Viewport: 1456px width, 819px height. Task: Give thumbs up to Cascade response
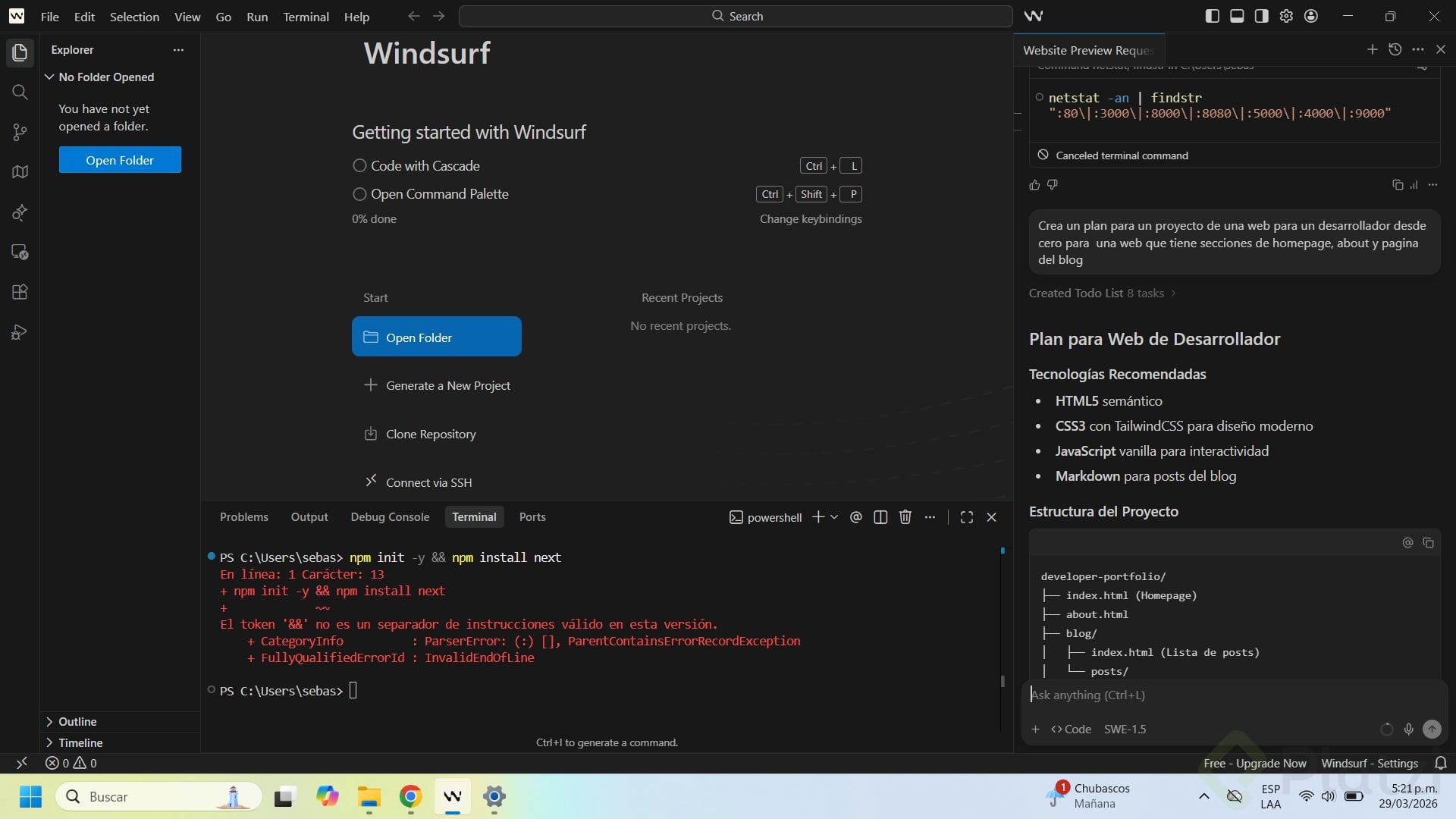pos(1034,185)
